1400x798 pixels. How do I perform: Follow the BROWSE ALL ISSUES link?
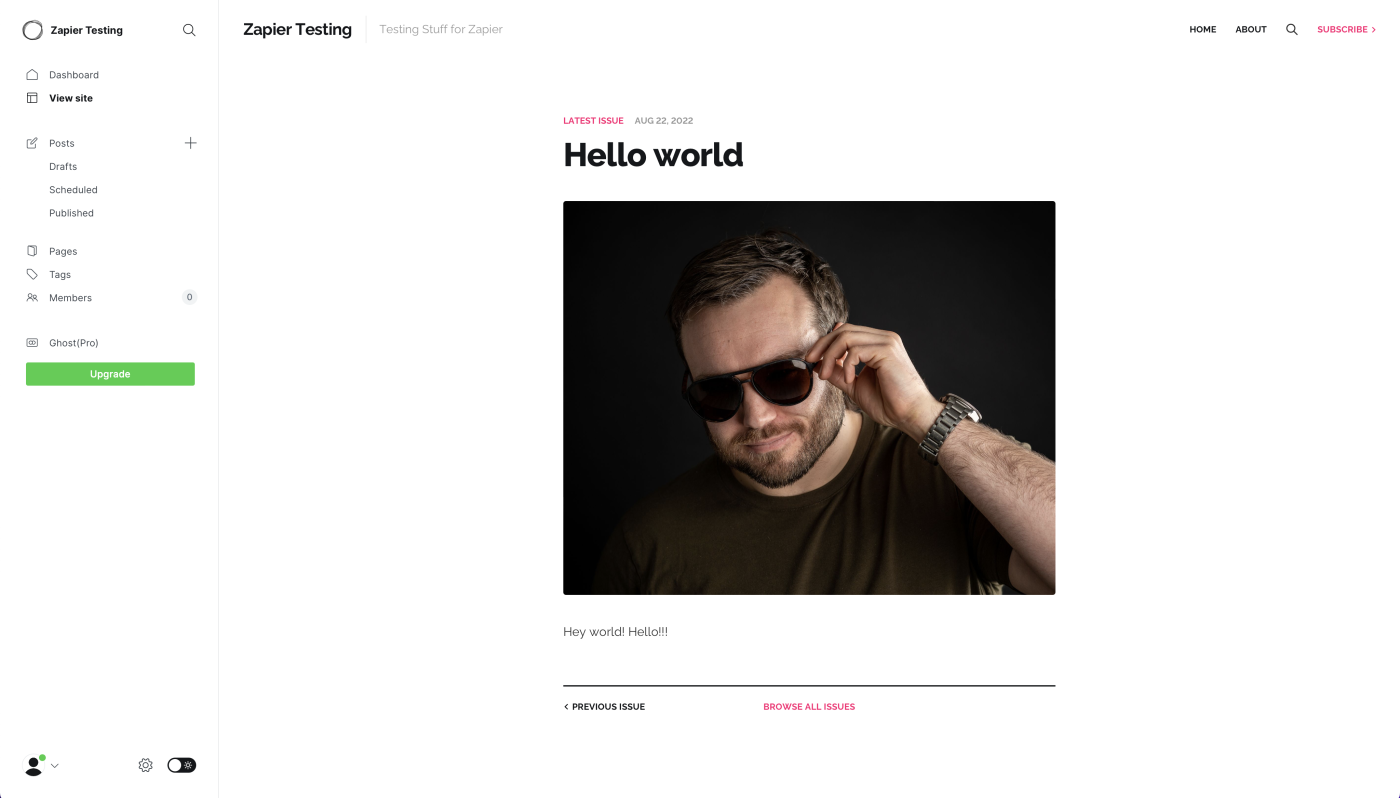click(x=809, y=707)
